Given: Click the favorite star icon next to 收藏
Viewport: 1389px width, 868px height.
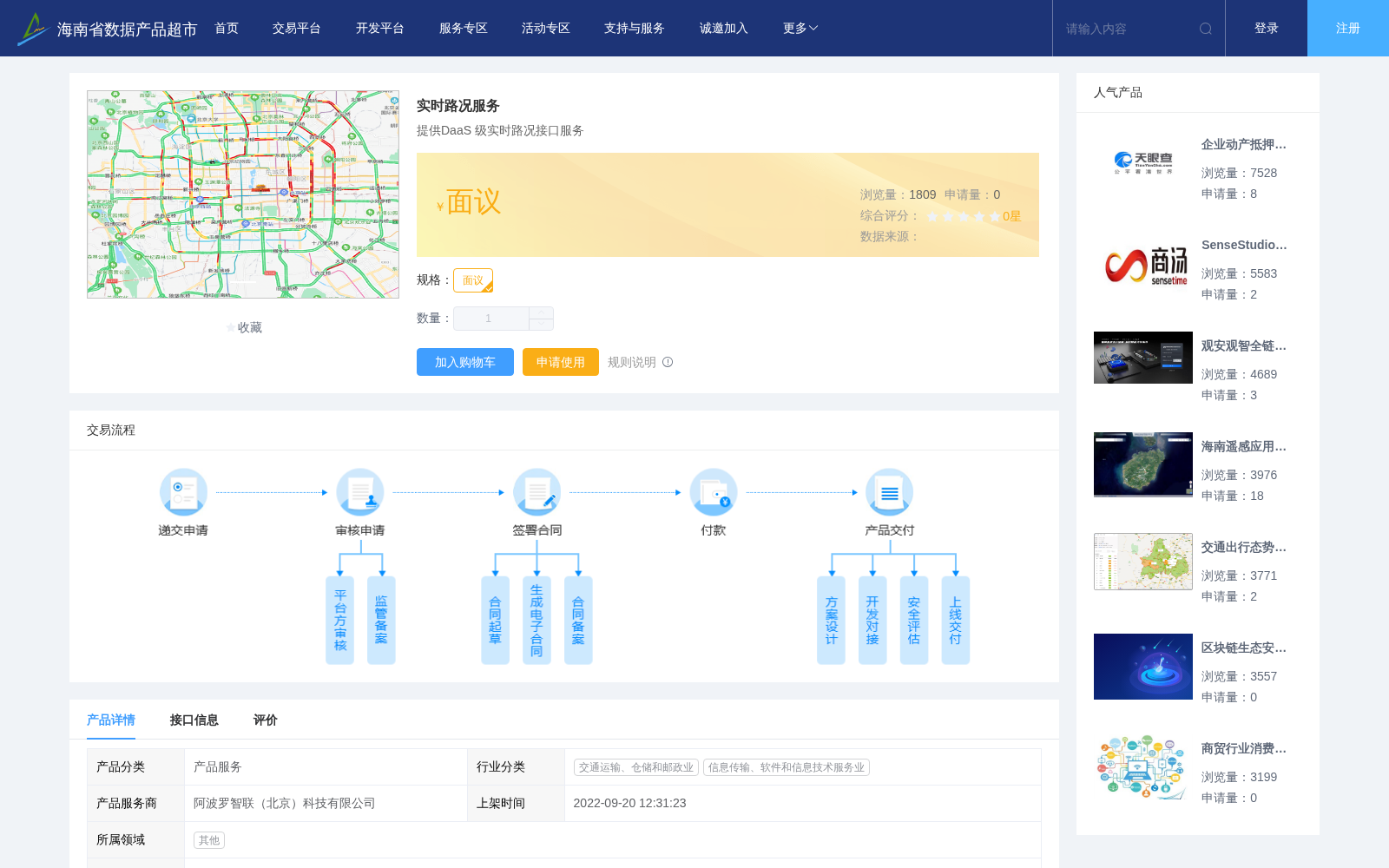Looking at the screenshot, I should (x=231, y=327).
